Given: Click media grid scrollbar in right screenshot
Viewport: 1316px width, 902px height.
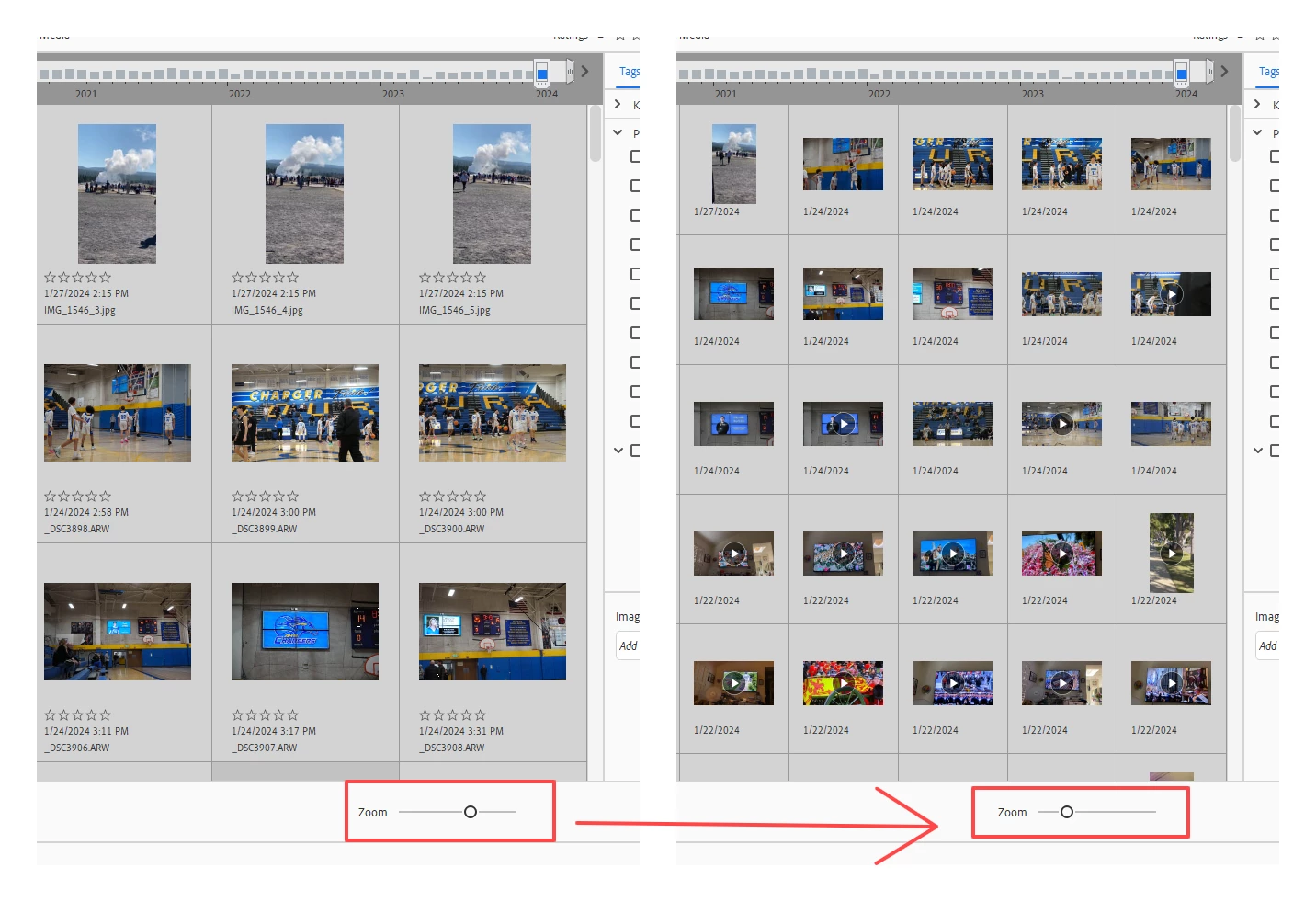Looking at the screenshot, I should pos(1235,133).
